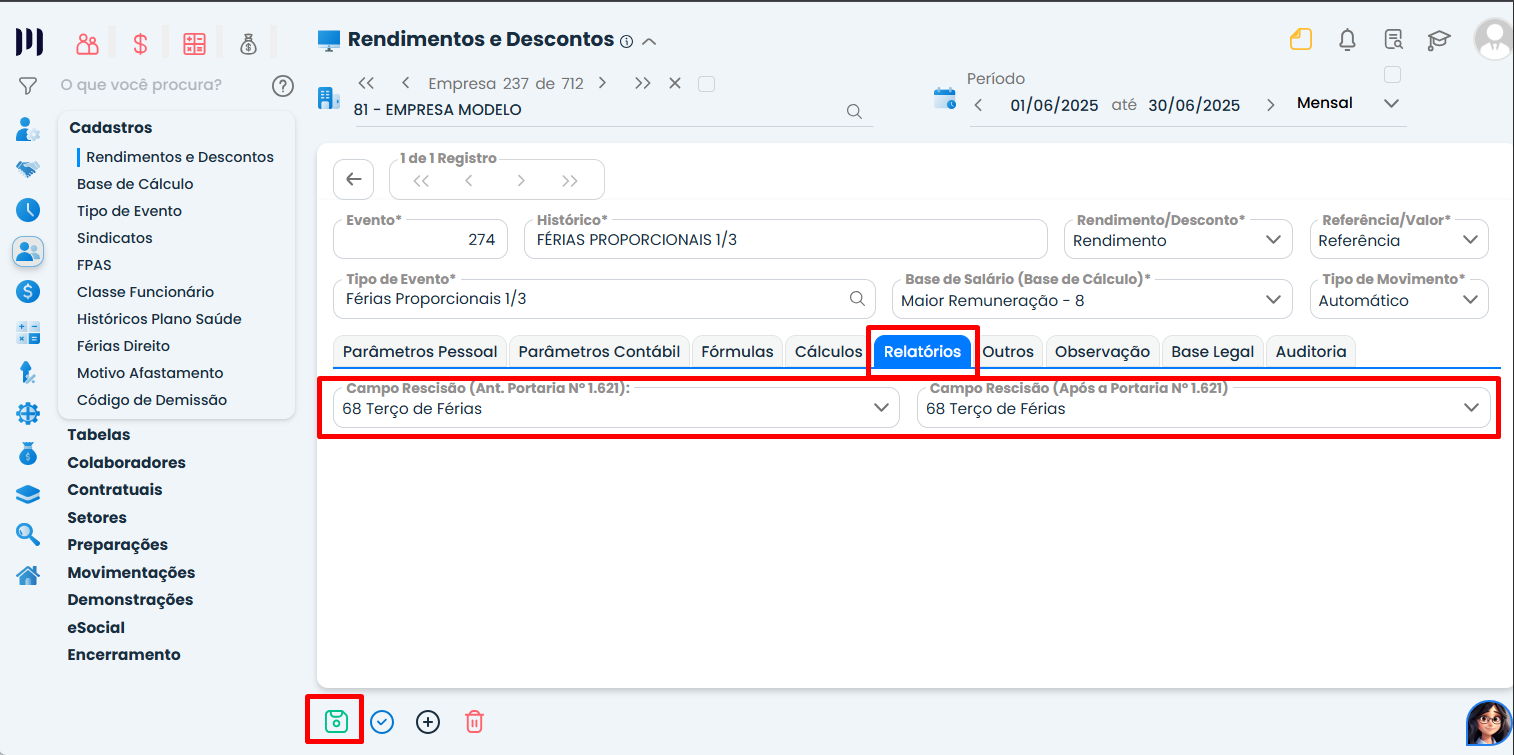1514x755 pixels.
Task: Toggle the checkbox next to company navigation
Action: (x=706, y=84)
